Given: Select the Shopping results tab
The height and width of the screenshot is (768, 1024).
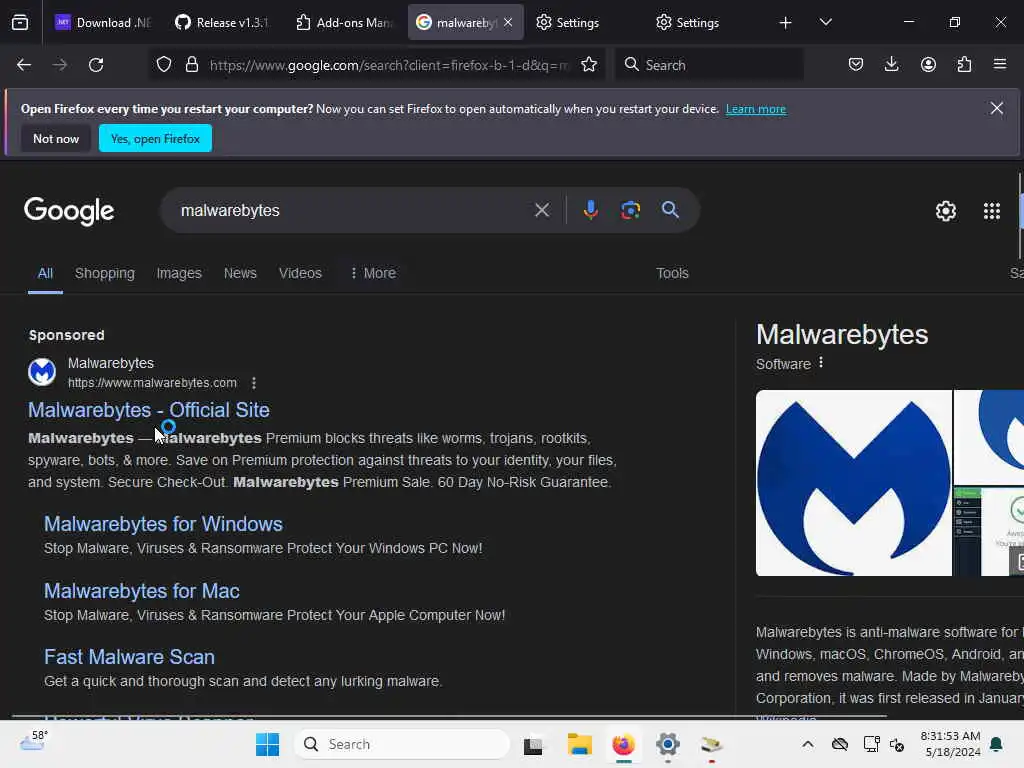Looking at the screenshot, I should pyautogui.click(x=104, y=273).
